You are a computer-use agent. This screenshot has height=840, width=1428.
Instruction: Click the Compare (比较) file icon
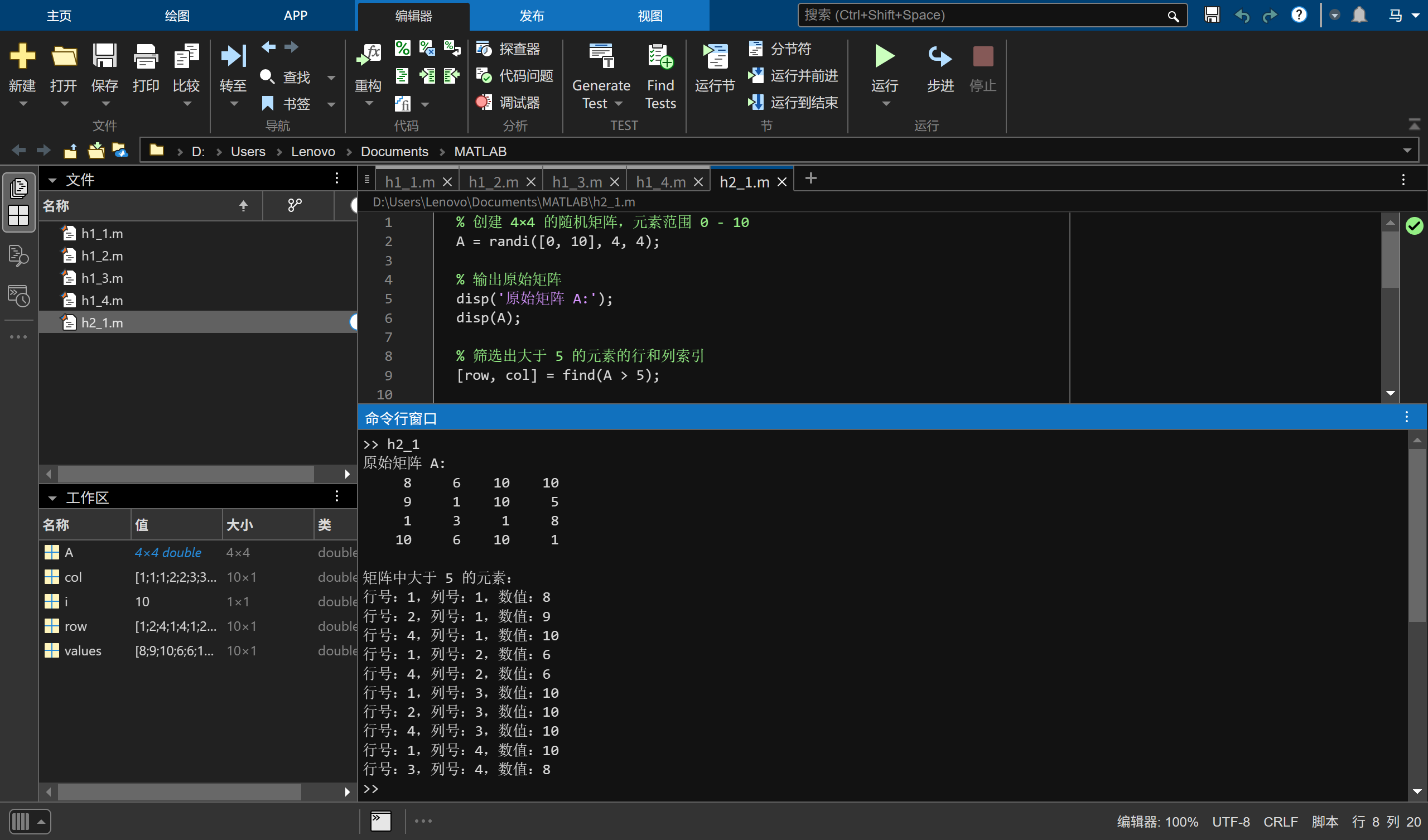(186, 57)
